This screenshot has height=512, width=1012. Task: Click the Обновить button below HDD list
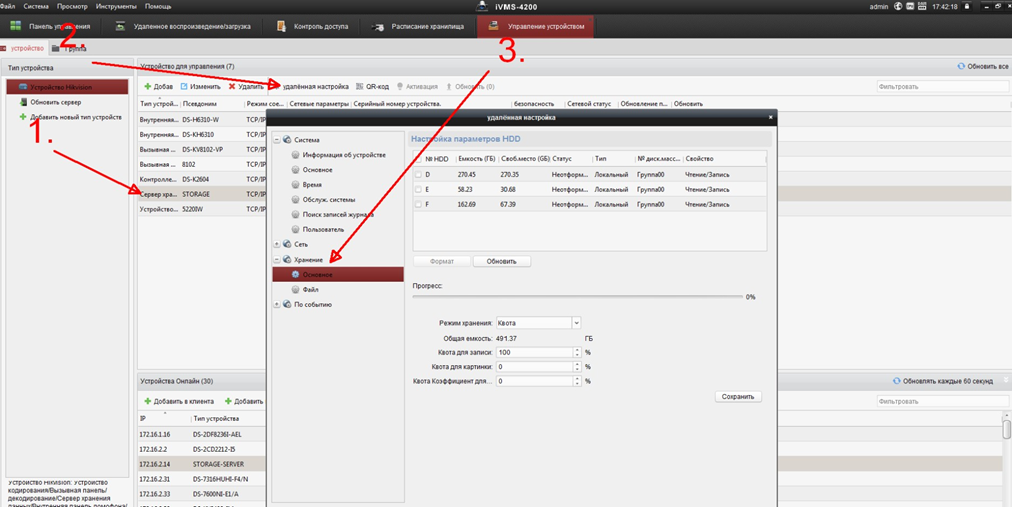pyautogui.click(x=501, y=261)
